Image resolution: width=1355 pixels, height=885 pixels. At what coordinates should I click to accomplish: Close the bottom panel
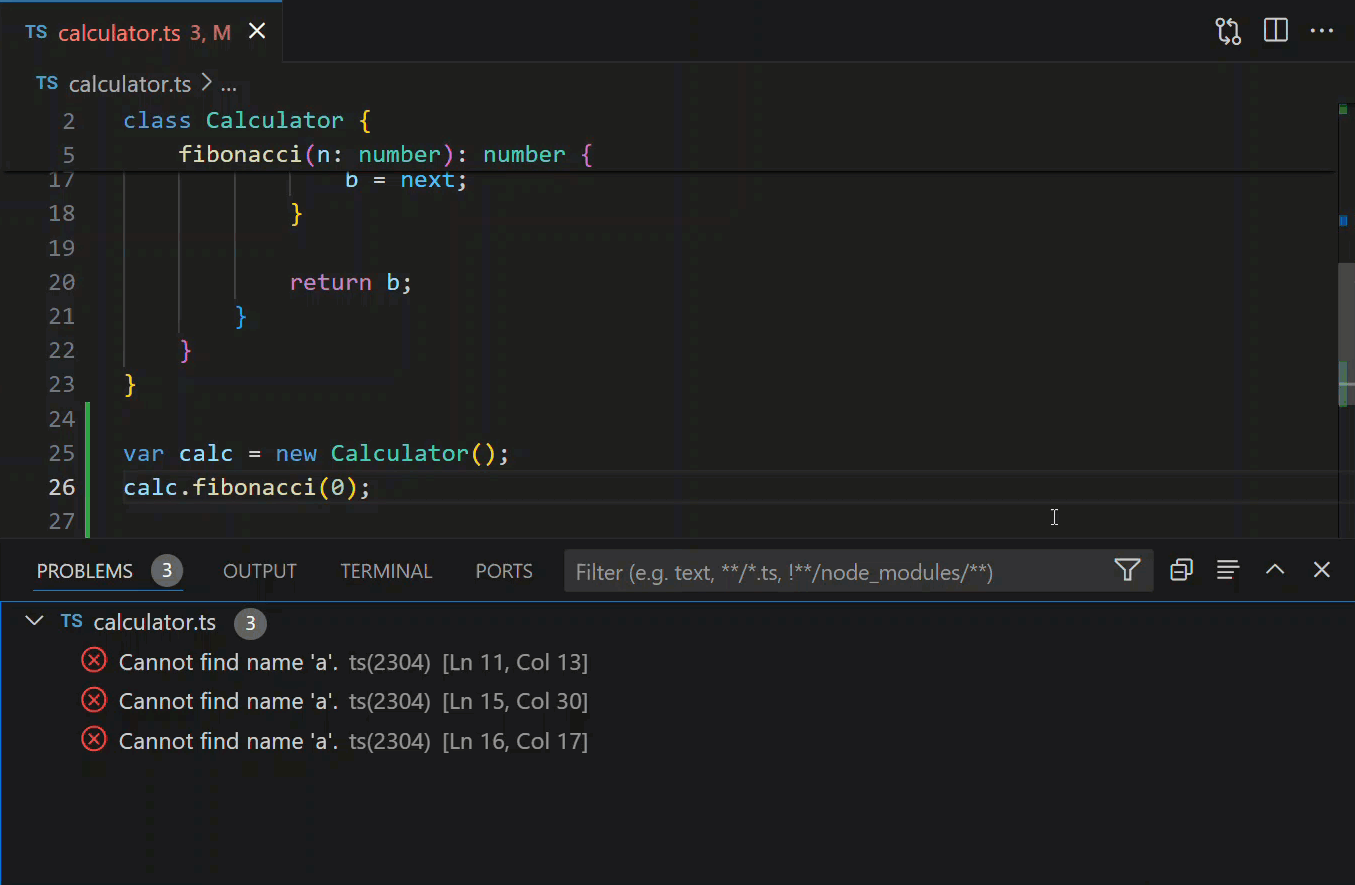point(1321,570)
